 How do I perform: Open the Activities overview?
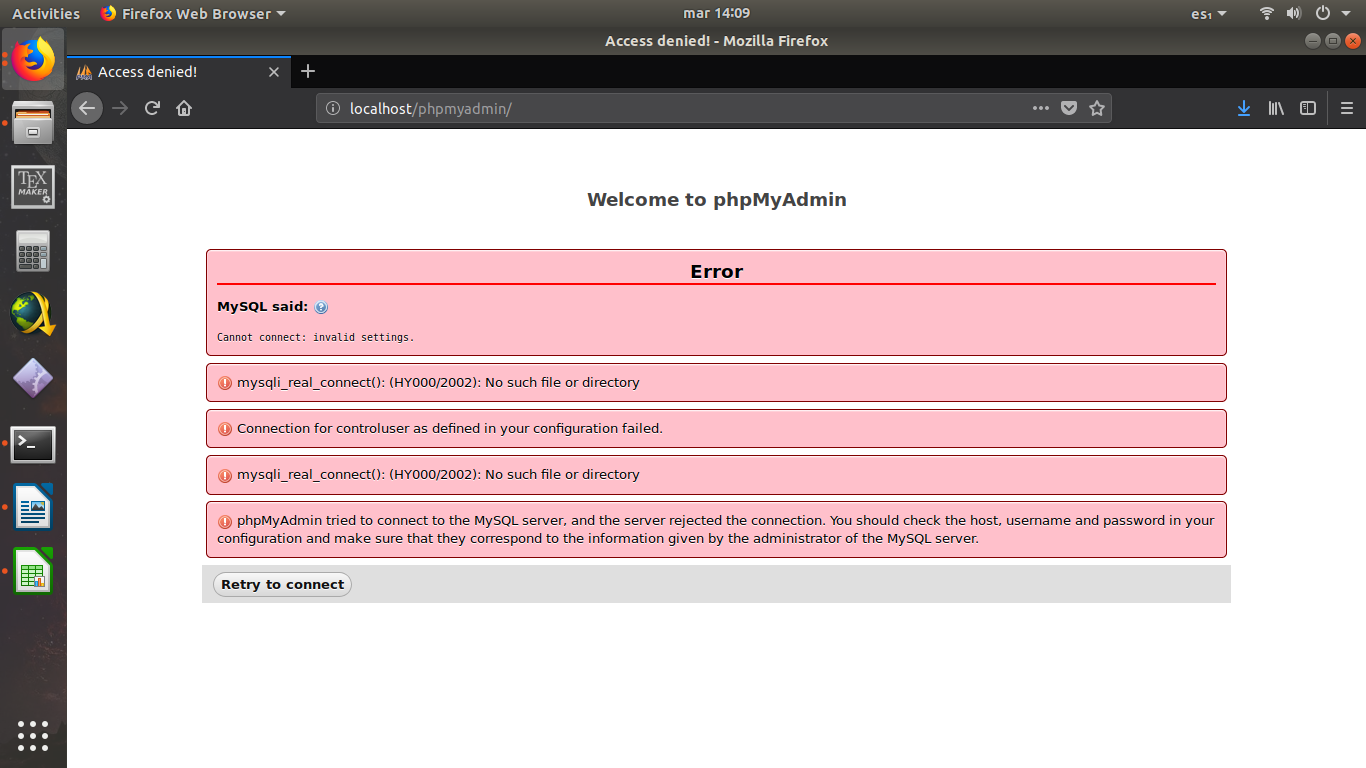pyautogui.click(x=45, y=13)
